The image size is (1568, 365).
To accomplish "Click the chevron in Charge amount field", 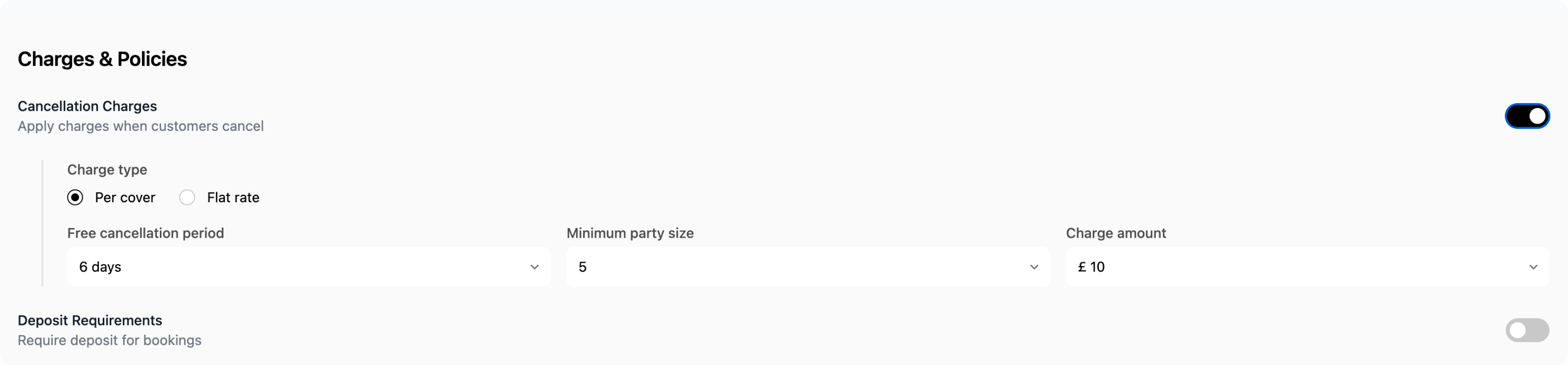I will pos(1533,267).
